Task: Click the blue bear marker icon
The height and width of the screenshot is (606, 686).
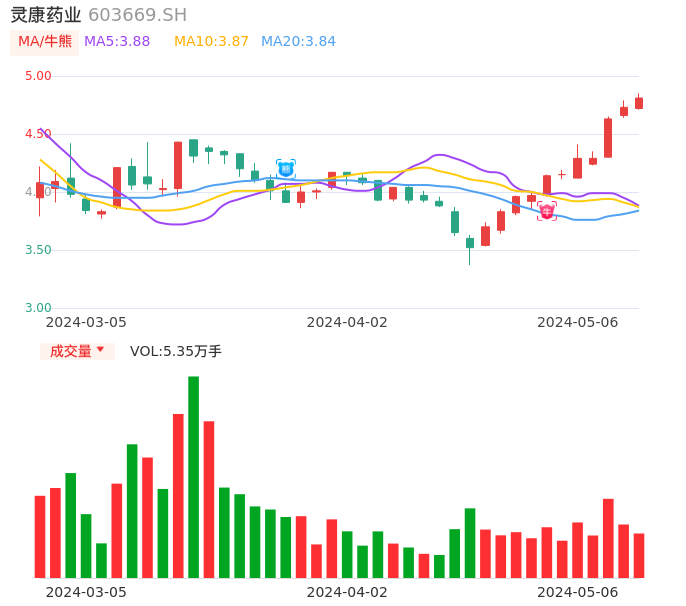Action: click(x=286, y=169)
